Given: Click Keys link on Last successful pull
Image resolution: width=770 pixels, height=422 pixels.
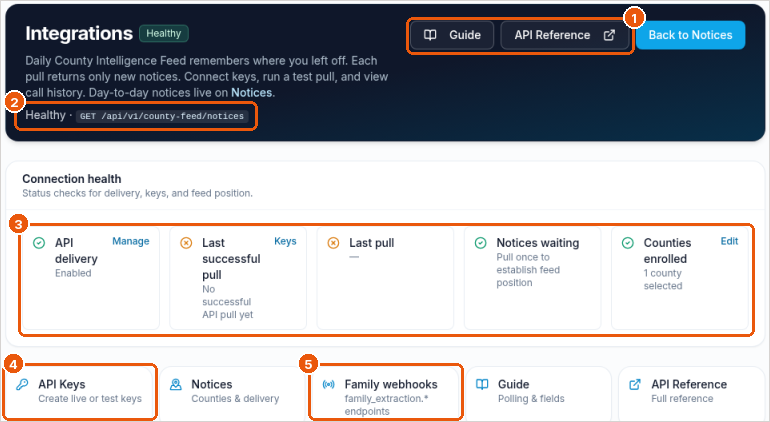Looking at the screenshot, I should point(285,241).
